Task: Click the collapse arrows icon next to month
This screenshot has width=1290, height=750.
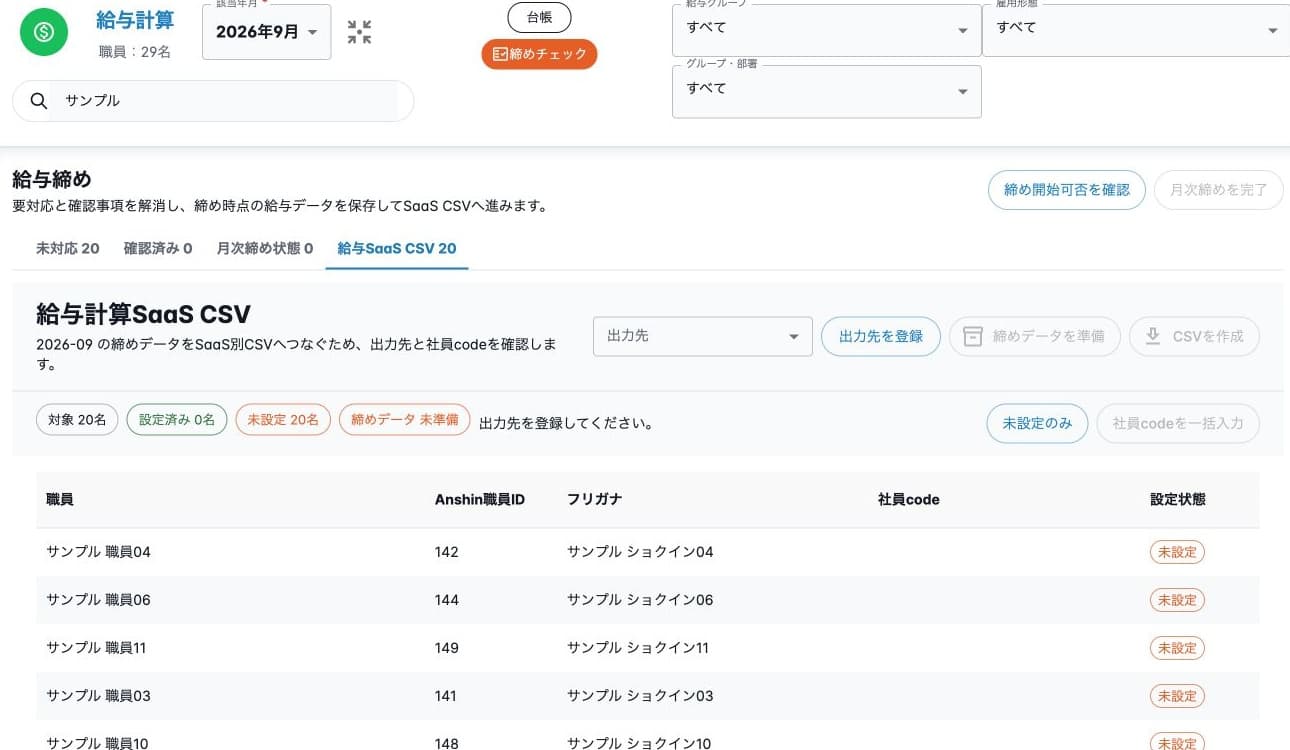Action: coord(359,32)
